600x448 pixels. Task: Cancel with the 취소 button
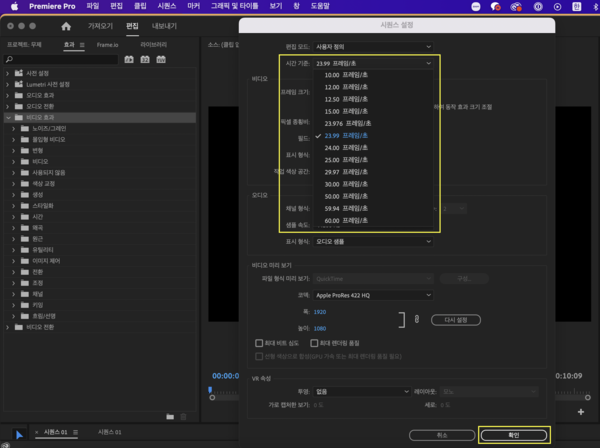[x=442, y=435]
